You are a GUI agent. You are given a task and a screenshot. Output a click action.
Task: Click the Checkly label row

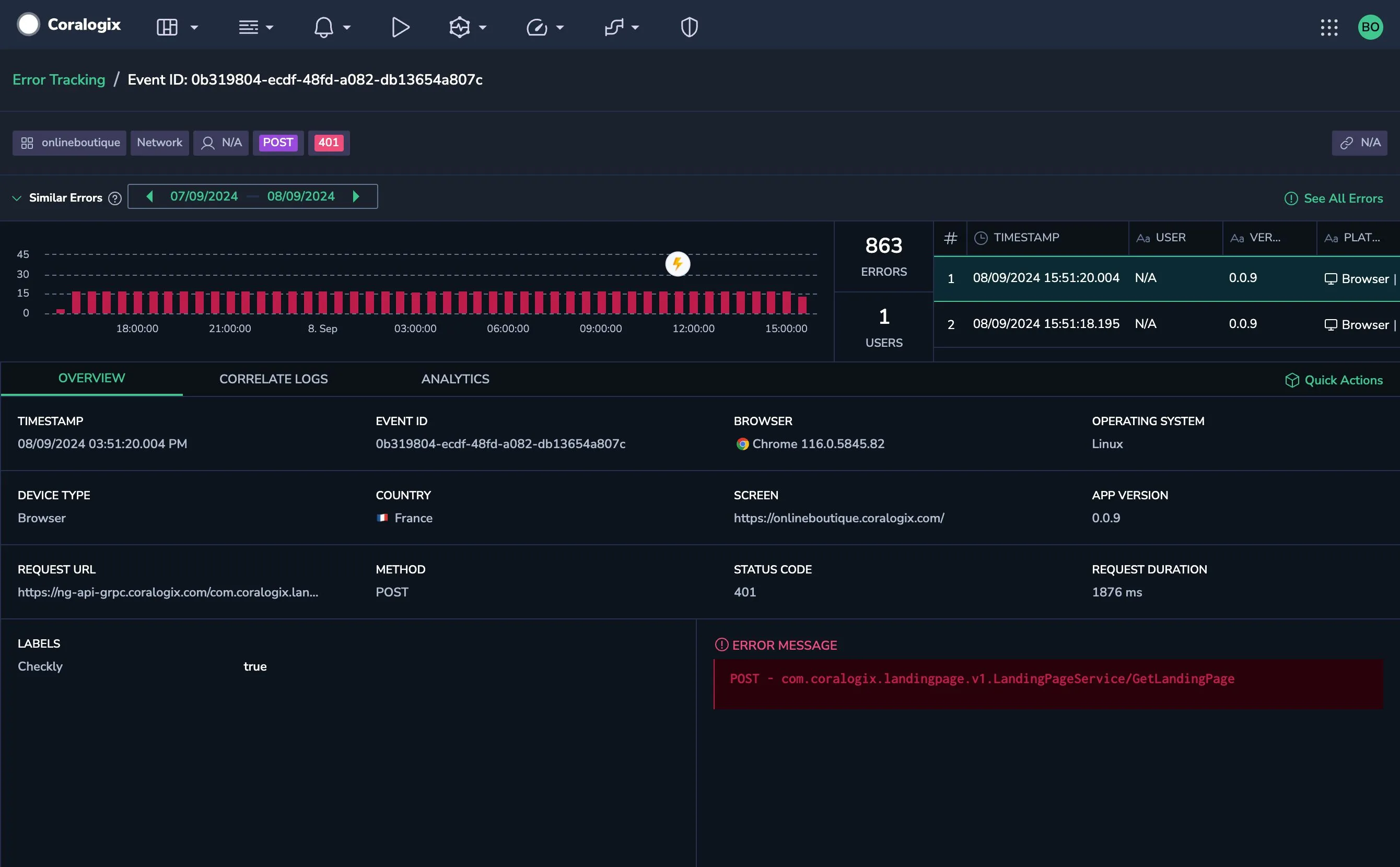pyautogui.click(x=142, y=666)
